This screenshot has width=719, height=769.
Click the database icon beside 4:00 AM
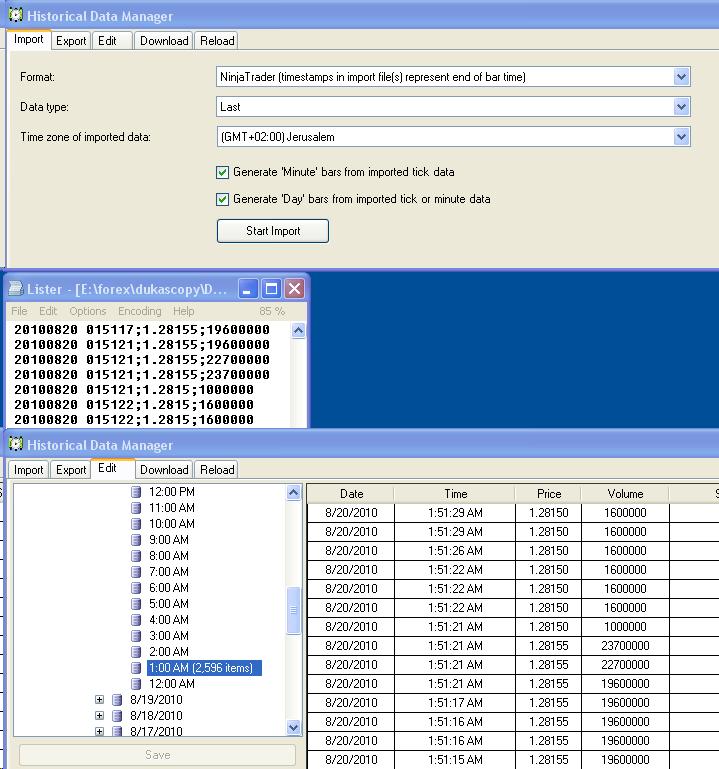(x=136, y=620)
